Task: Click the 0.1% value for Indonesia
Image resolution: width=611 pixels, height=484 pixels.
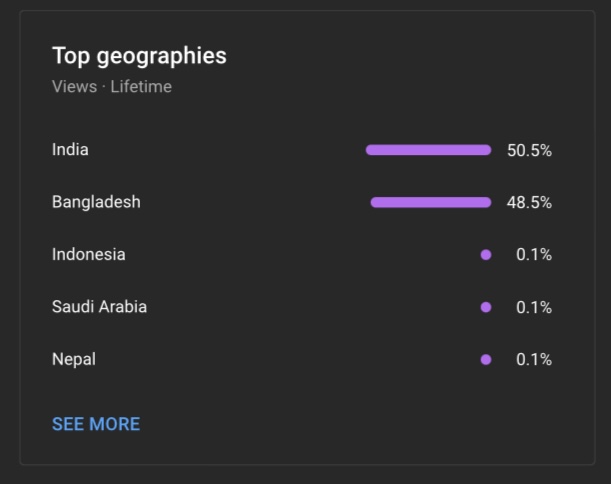Action: click(x=534, y=254)
